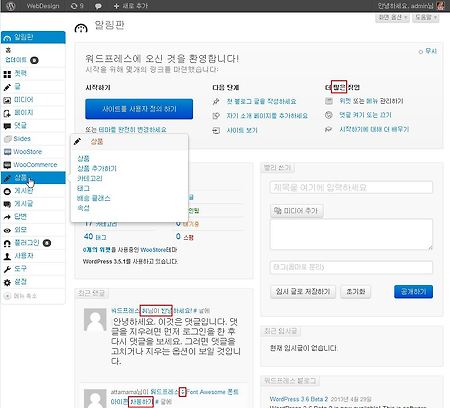Image resolution: width=450 pixels, height=408 pixels.
Task: Select 상품 추가하기 in the flyout submenu
Action: pos(97,168)
